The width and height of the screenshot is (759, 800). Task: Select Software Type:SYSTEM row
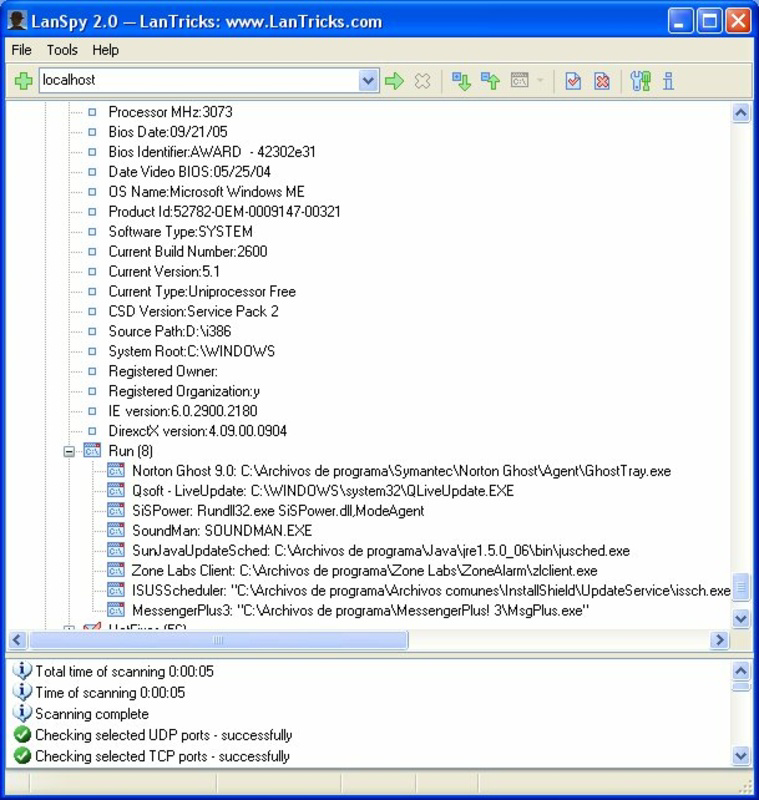pos(181,231)
